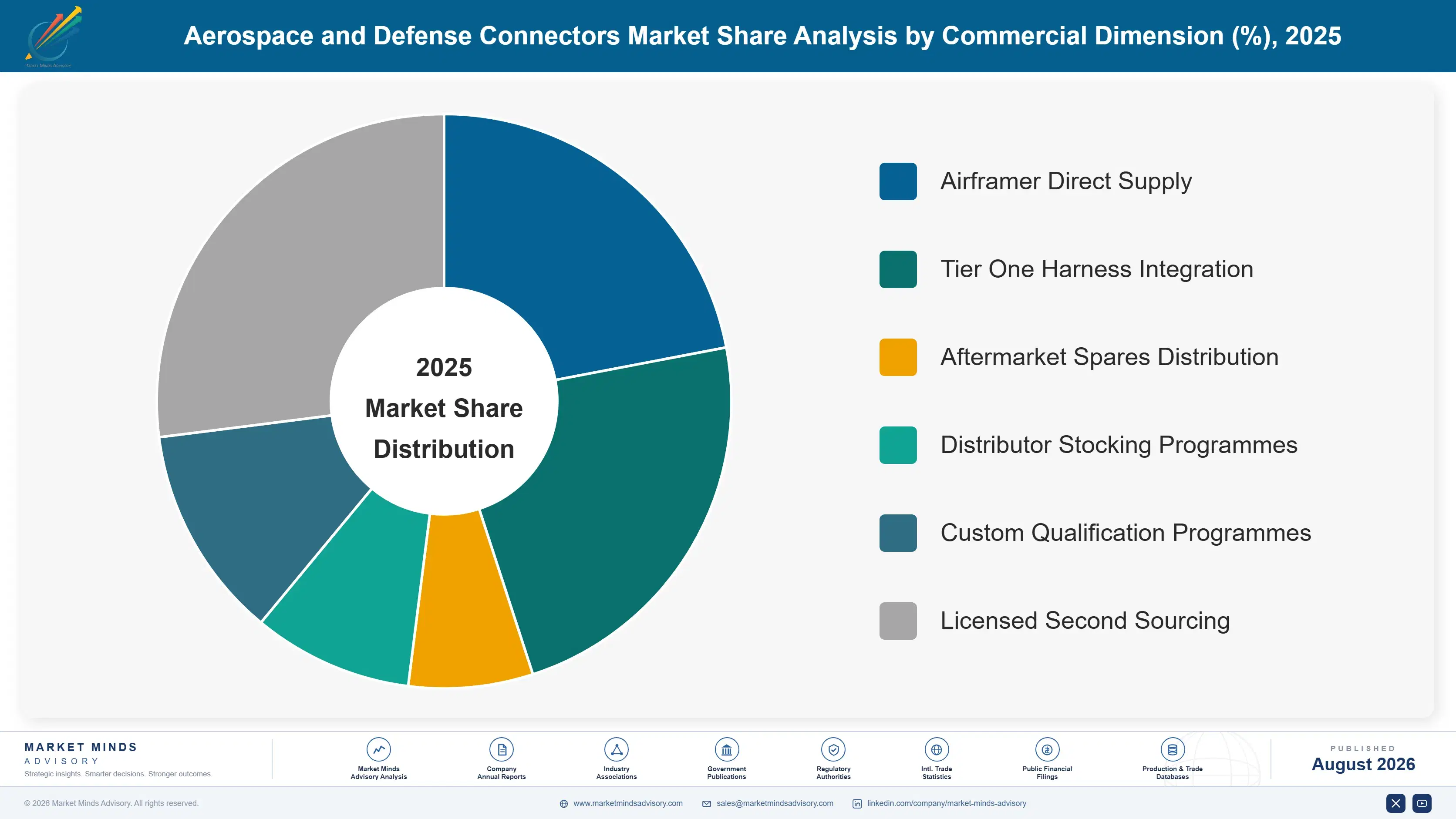Screen dimensions: 1456x819
Task: Click 'Distributor Stocking Programmes' legend text
Action: (1119, 445)
